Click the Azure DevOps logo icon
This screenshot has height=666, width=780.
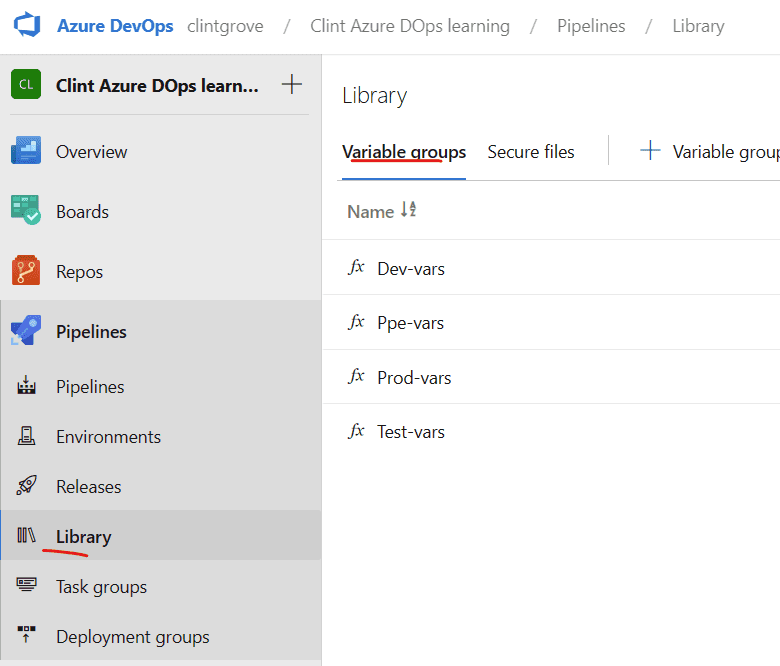click(26, 26)
